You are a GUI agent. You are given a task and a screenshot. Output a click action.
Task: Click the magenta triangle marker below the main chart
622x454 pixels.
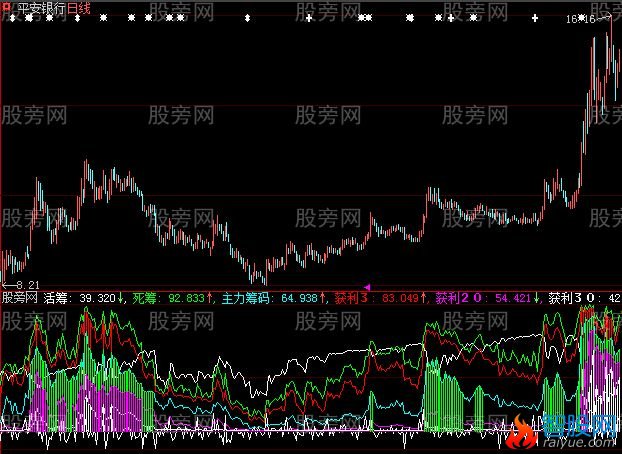pos(367,287)
